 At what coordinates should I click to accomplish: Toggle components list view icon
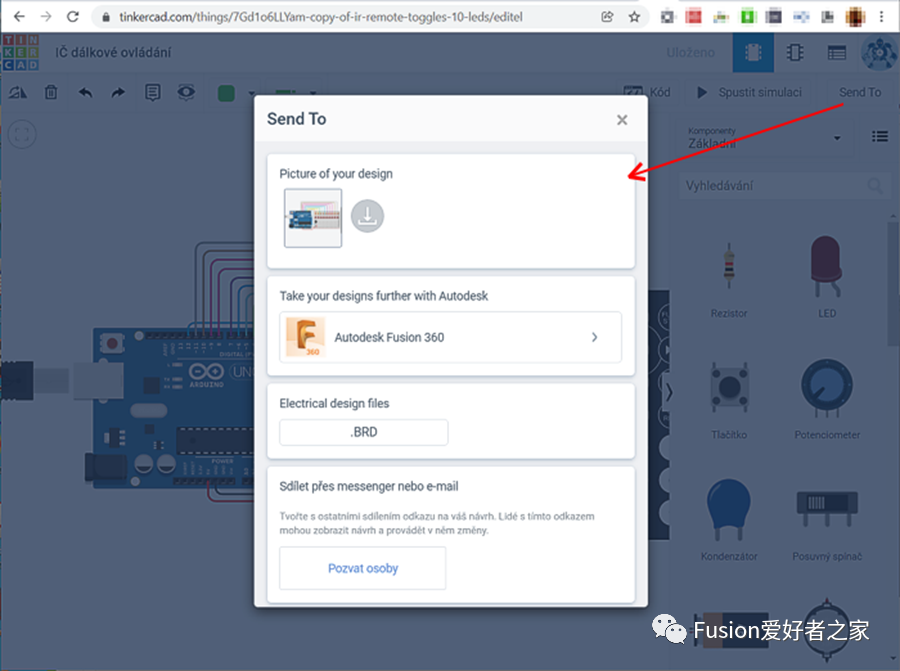click(879, 137)
